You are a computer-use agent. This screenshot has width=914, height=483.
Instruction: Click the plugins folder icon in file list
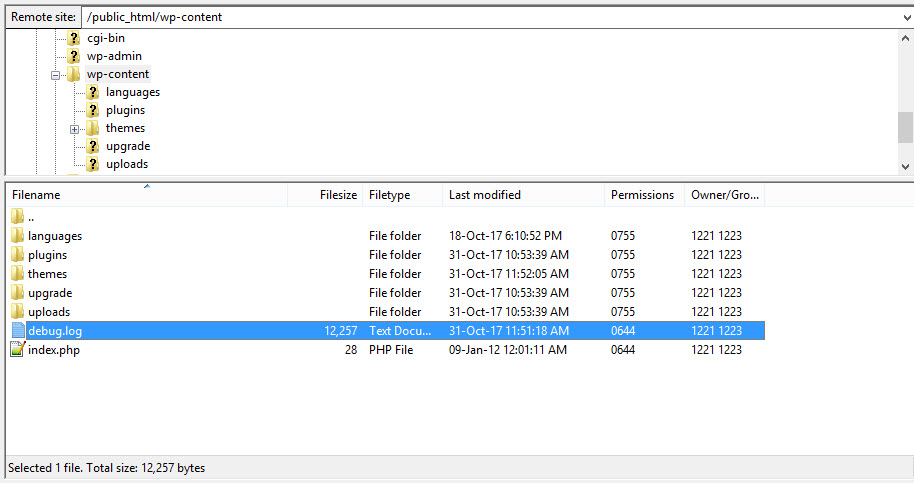point(17,255)
